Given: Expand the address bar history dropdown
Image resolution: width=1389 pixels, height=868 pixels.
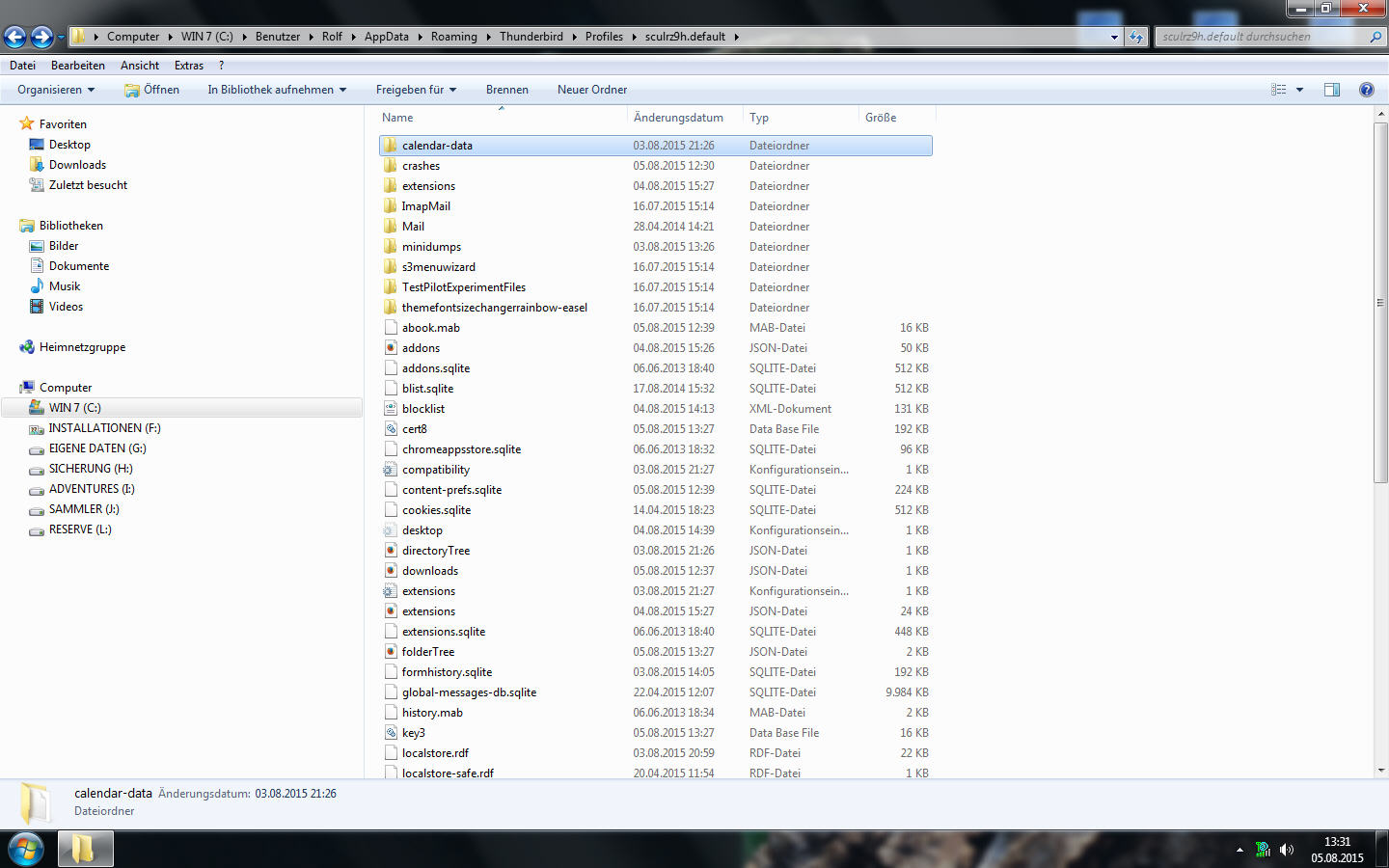Looking at the screenshot, I should (x=1114, y=37).
